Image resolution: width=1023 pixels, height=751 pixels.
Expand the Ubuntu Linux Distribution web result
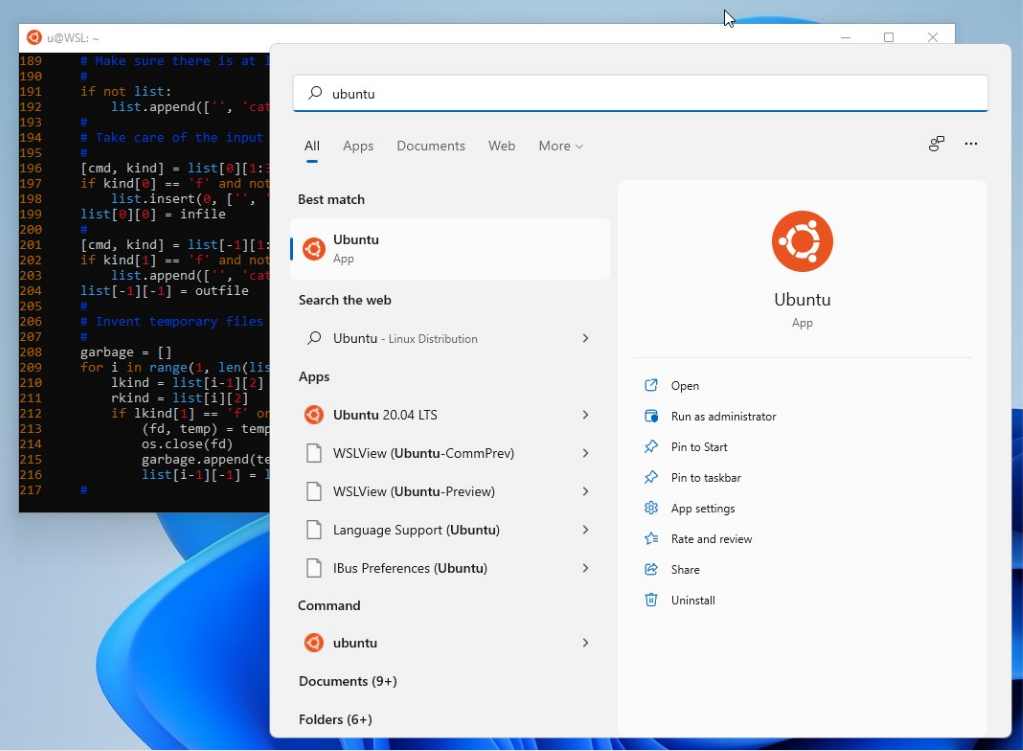point(586,338)
